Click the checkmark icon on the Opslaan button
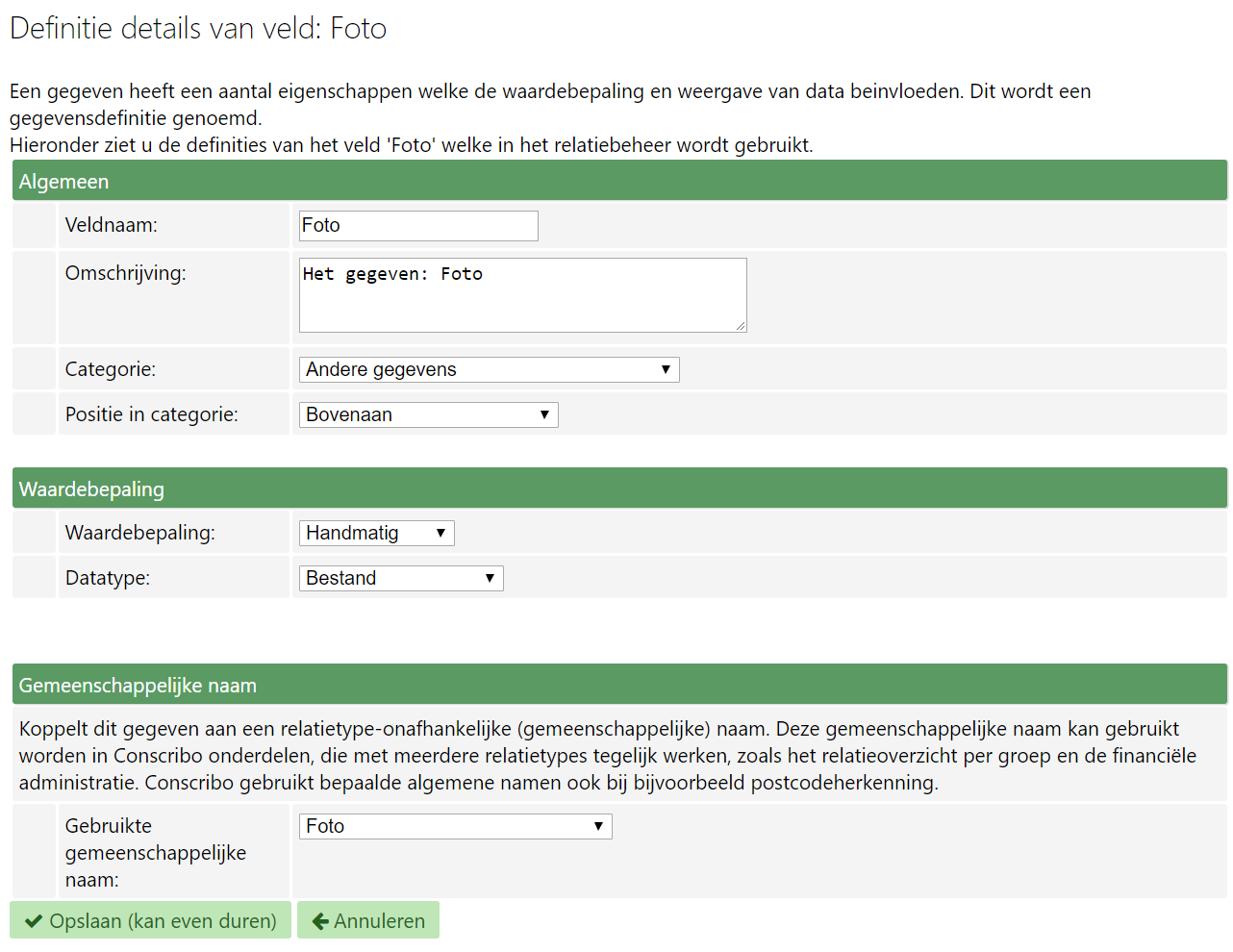The image size is (1233, 952). [34, 921]
